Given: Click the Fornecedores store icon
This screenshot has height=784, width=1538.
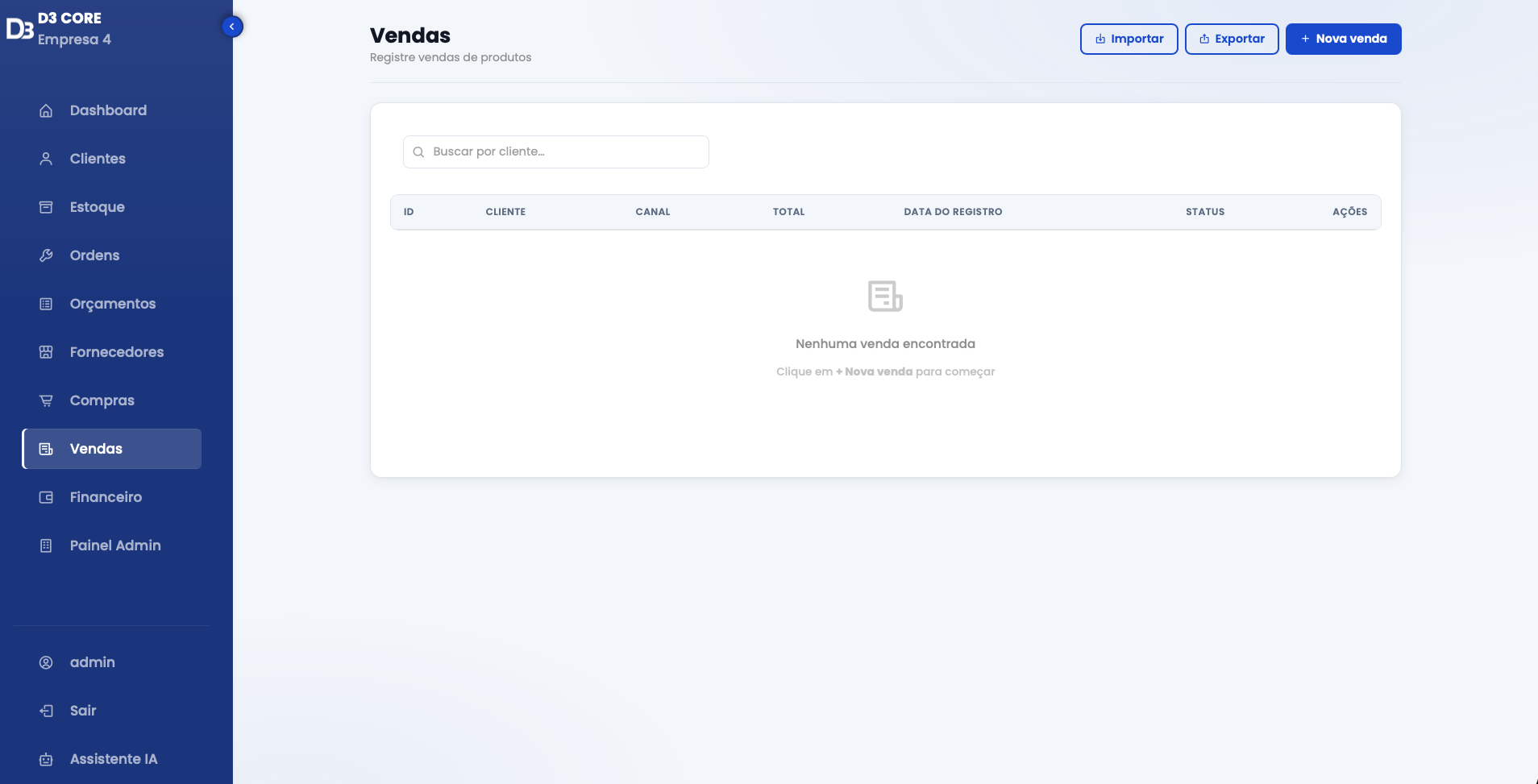Looking at the screenshot, I should click(x=46, y=352).
